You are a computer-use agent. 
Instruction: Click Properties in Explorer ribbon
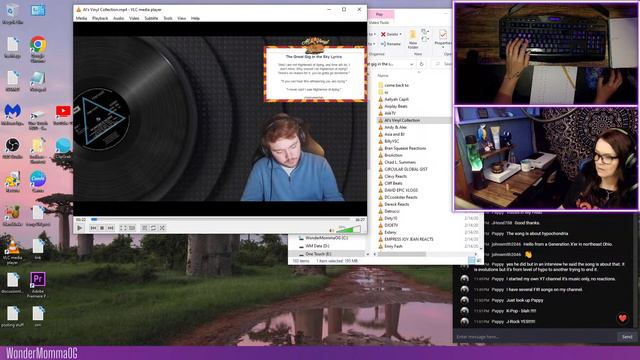[x=443, y=39]
